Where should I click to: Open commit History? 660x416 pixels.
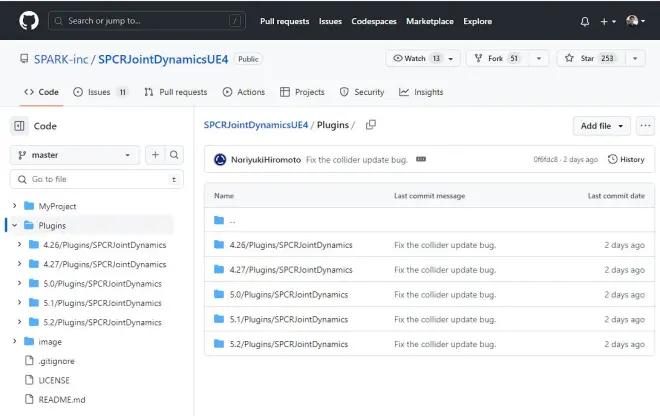click(x=626, y=159)
